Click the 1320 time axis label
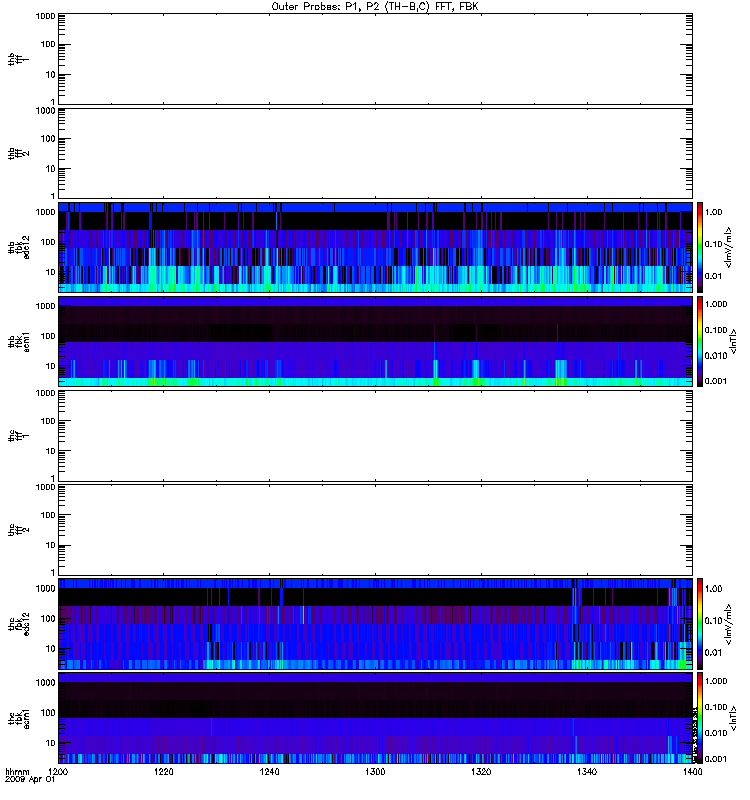Viewport: 750px width, 800px height. [x=481, y=771]
